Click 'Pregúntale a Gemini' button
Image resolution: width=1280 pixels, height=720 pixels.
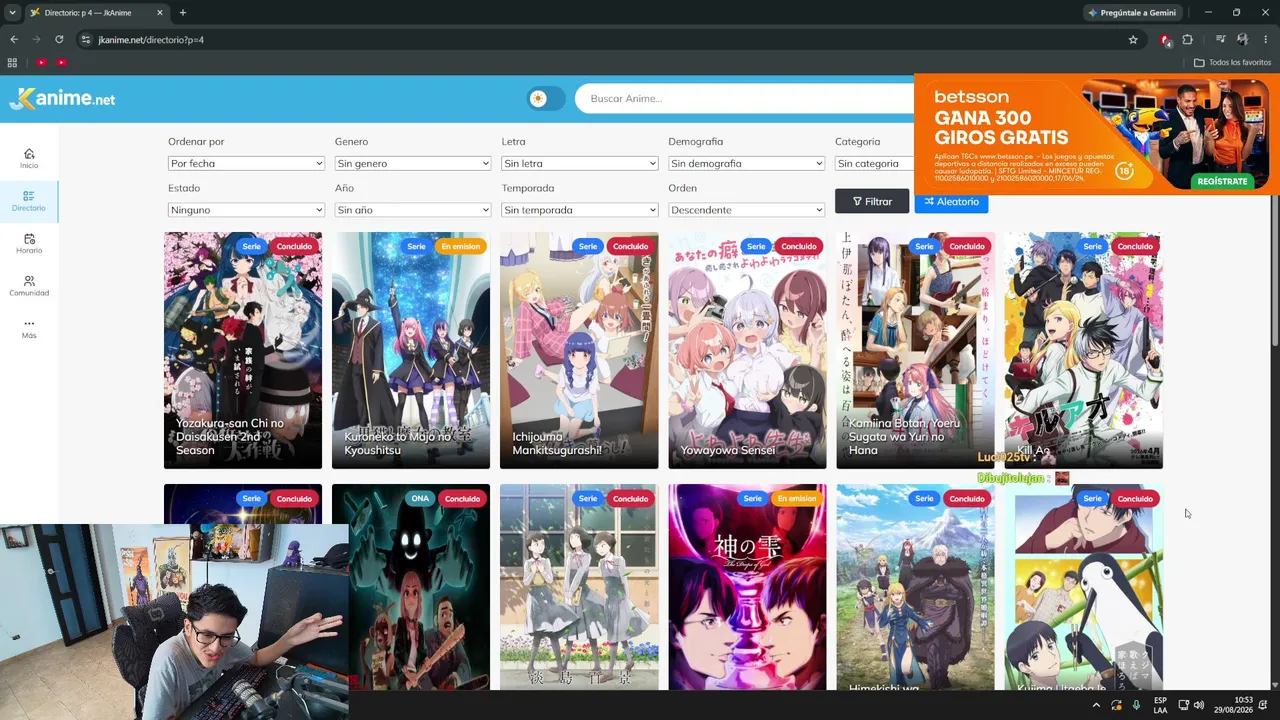tap(1132, 13)
